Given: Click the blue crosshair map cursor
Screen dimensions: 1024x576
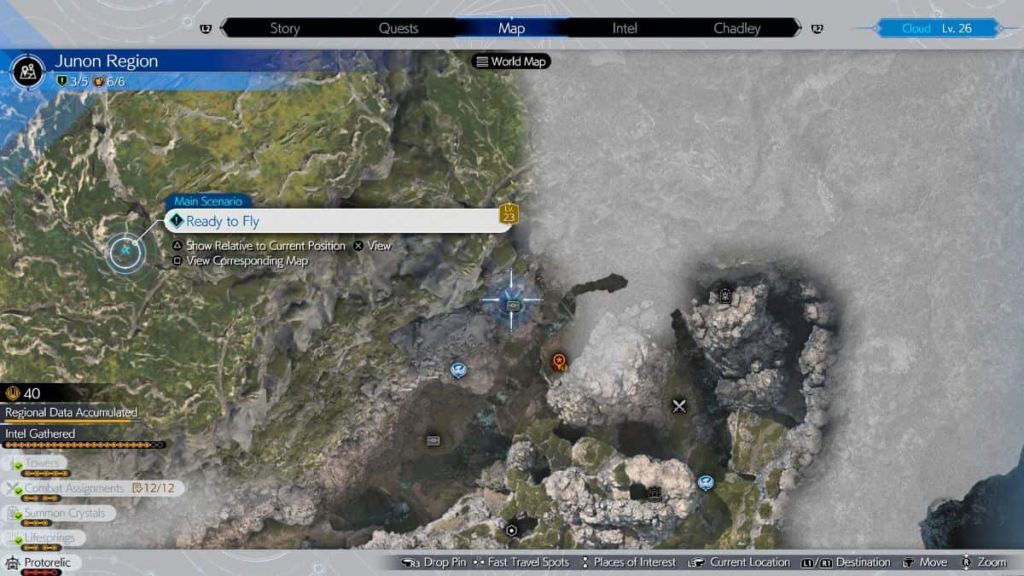Looking at the screenshot, I should (x=512, y=302).
